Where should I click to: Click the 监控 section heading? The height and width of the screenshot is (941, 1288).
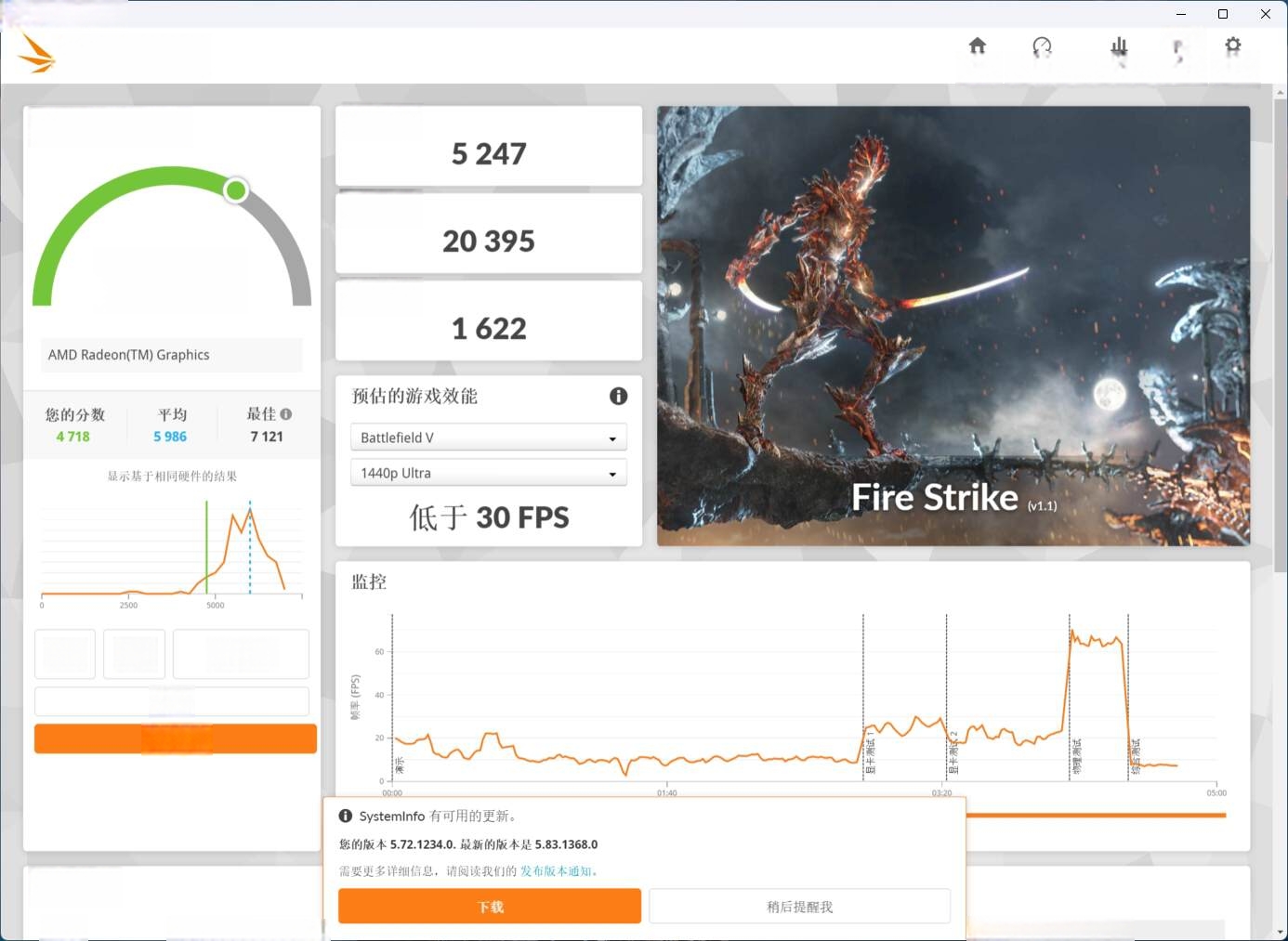point(369,582)
